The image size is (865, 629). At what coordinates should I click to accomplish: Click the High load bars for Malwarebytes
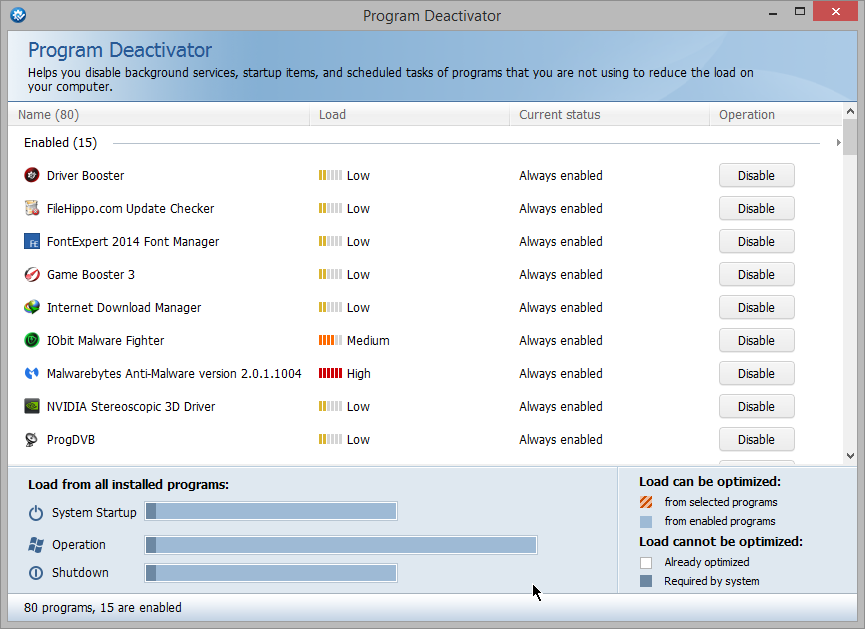click(x=330, y=374)
